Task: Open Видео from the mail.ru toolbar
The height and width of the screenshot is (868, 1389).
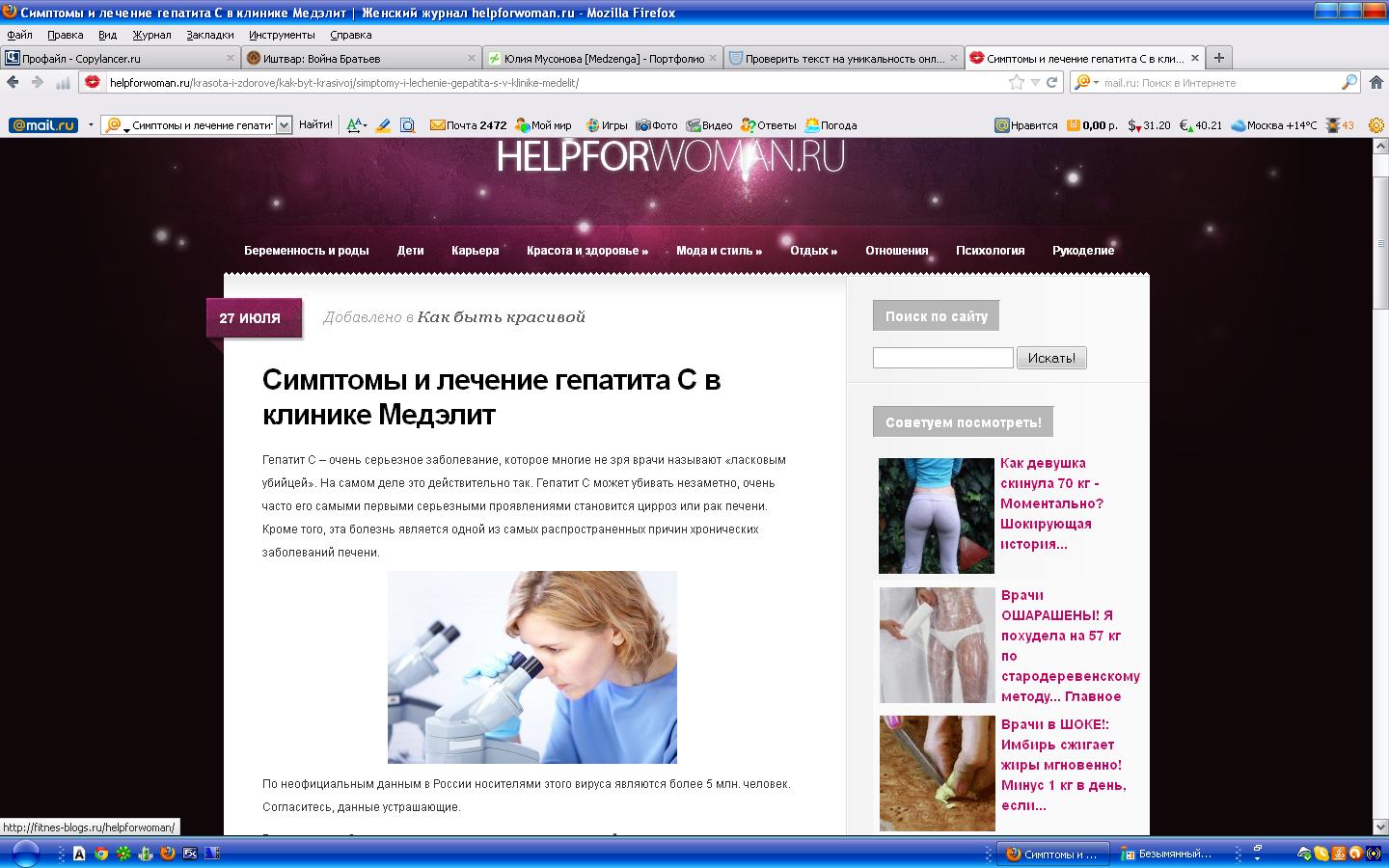Action: 709,125
